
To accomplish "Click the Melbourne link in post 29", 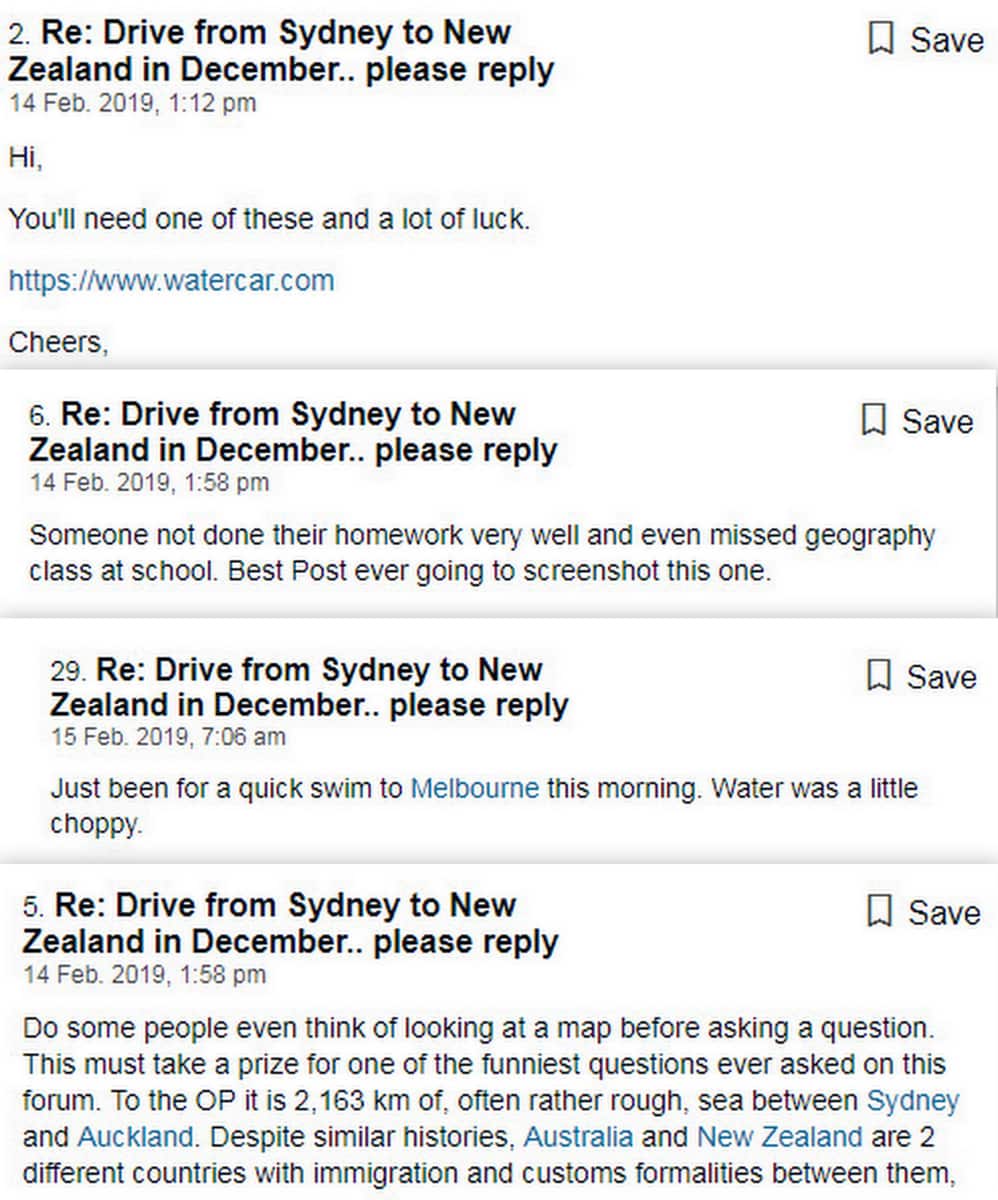I will (474, 788).
